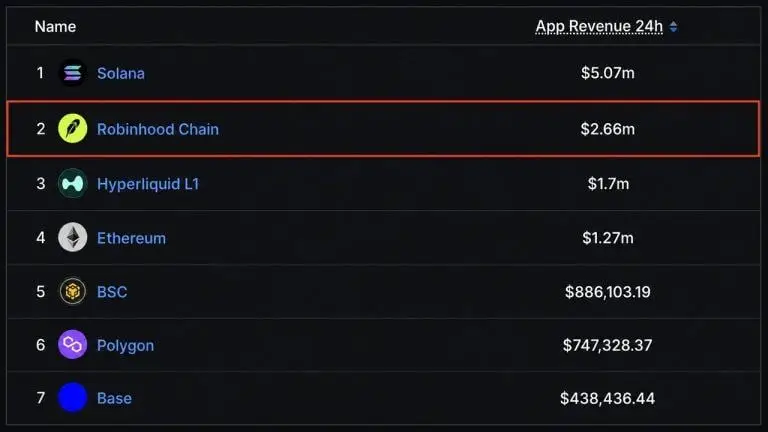This screenshot has height=432, width=768.
Task: Open the Base chain link
Action: pos(114,398)
